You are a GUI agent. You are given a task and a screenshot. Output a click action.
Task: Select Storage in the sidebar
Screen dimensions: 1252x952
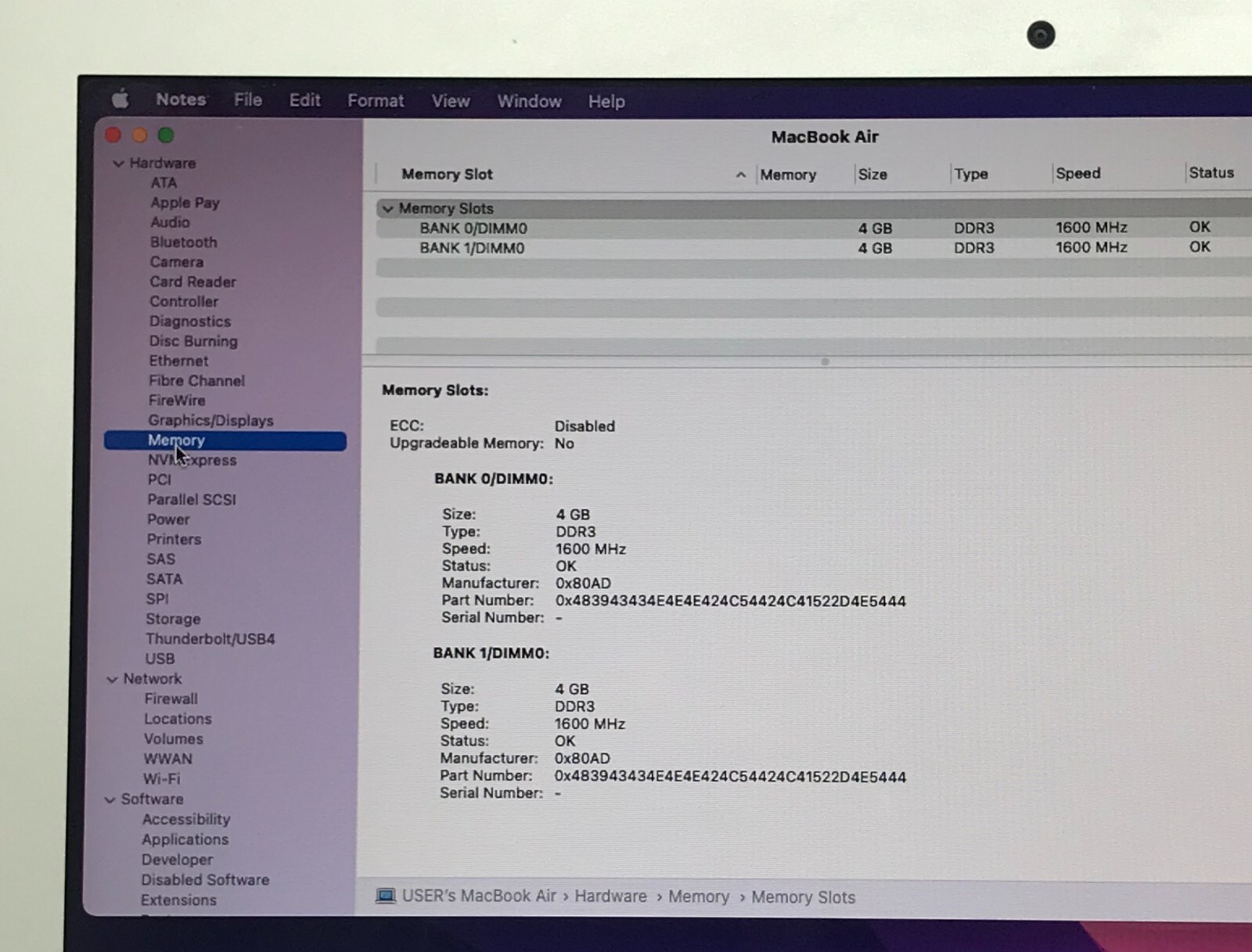pos(173,619)
